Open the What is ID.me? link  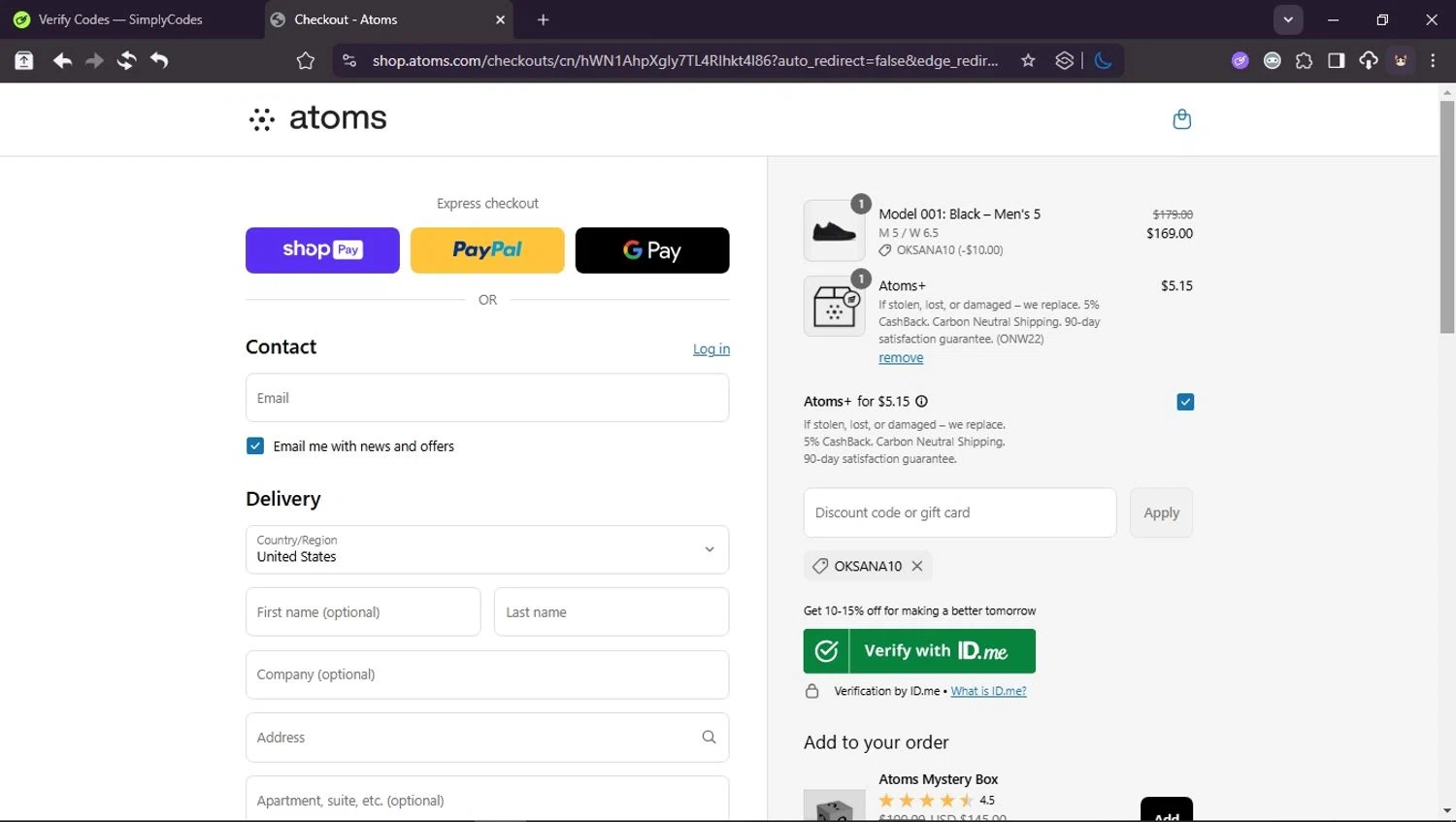pos(988,691)
